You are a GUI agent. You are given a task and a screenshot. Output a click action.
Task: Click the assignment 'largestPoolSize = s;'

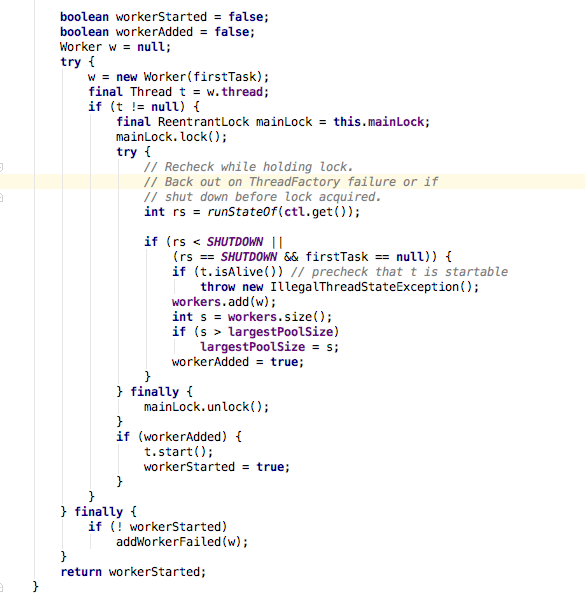[x=269, y=347]
